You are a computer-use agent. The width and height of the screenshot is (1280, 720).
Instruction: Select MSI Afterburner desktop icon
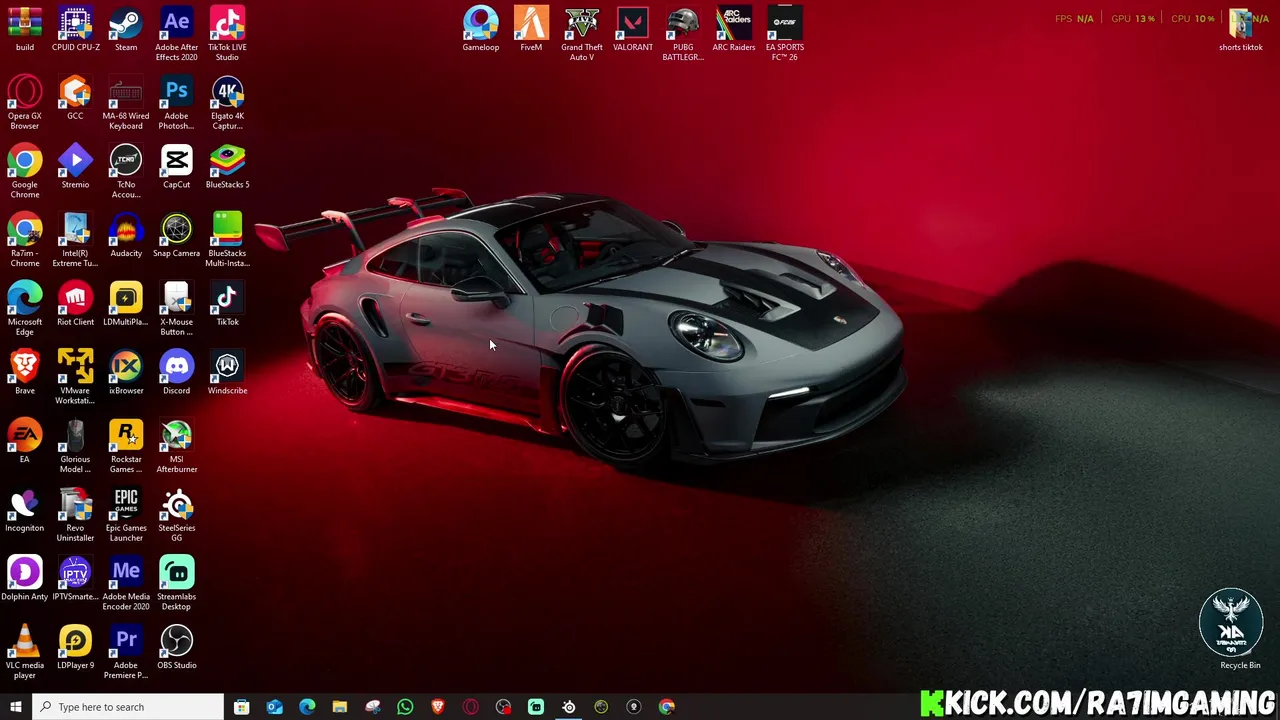tap(176, 446)
